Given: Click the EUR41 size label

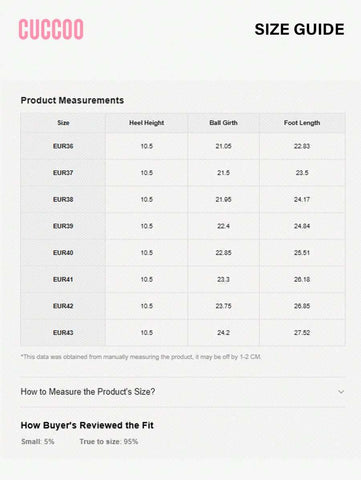Looking at the screenshot, I should click(63, 279).
